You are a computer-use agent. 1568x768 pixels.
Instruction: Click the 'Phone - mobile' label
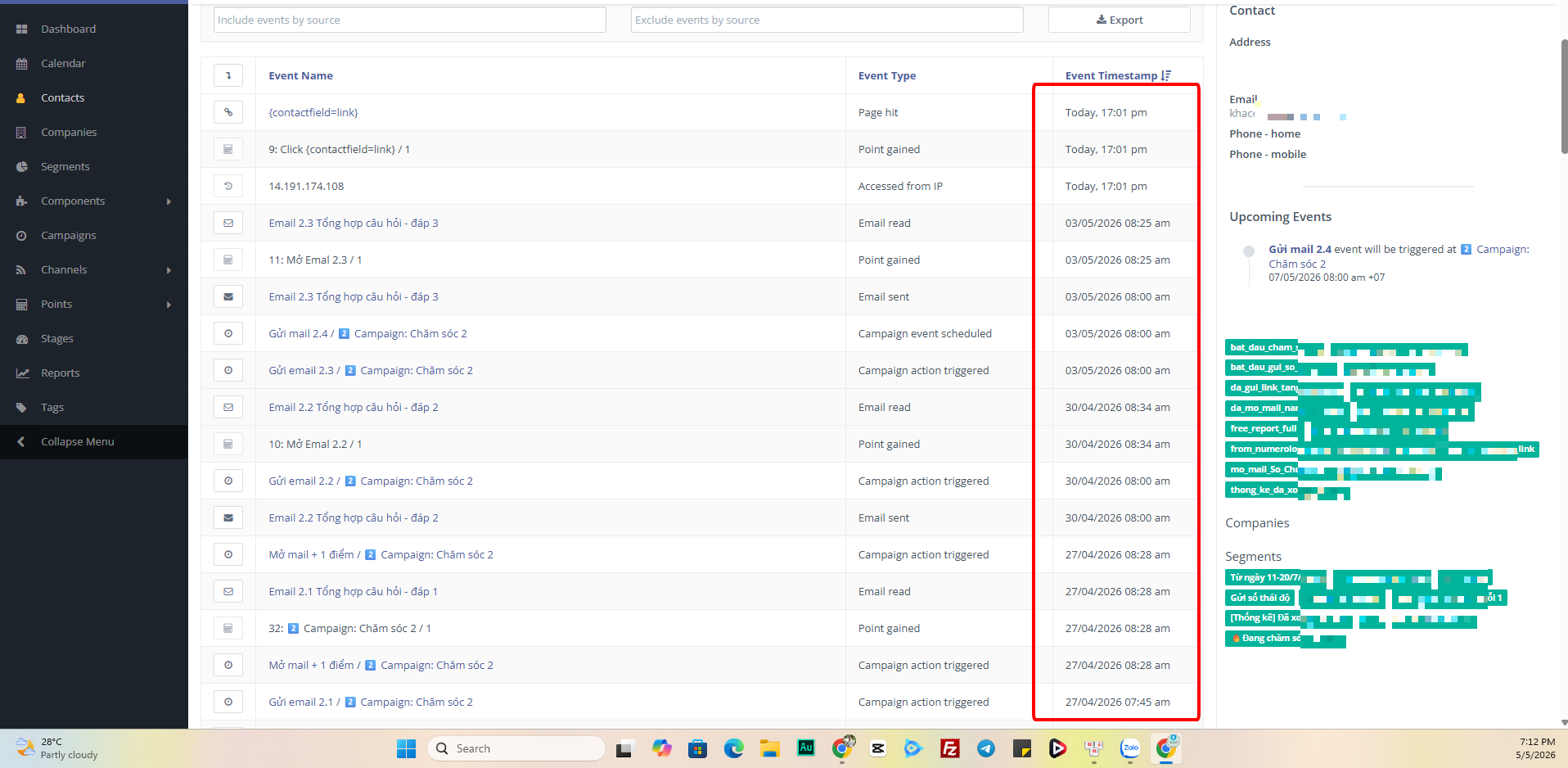pos(1268,154)
